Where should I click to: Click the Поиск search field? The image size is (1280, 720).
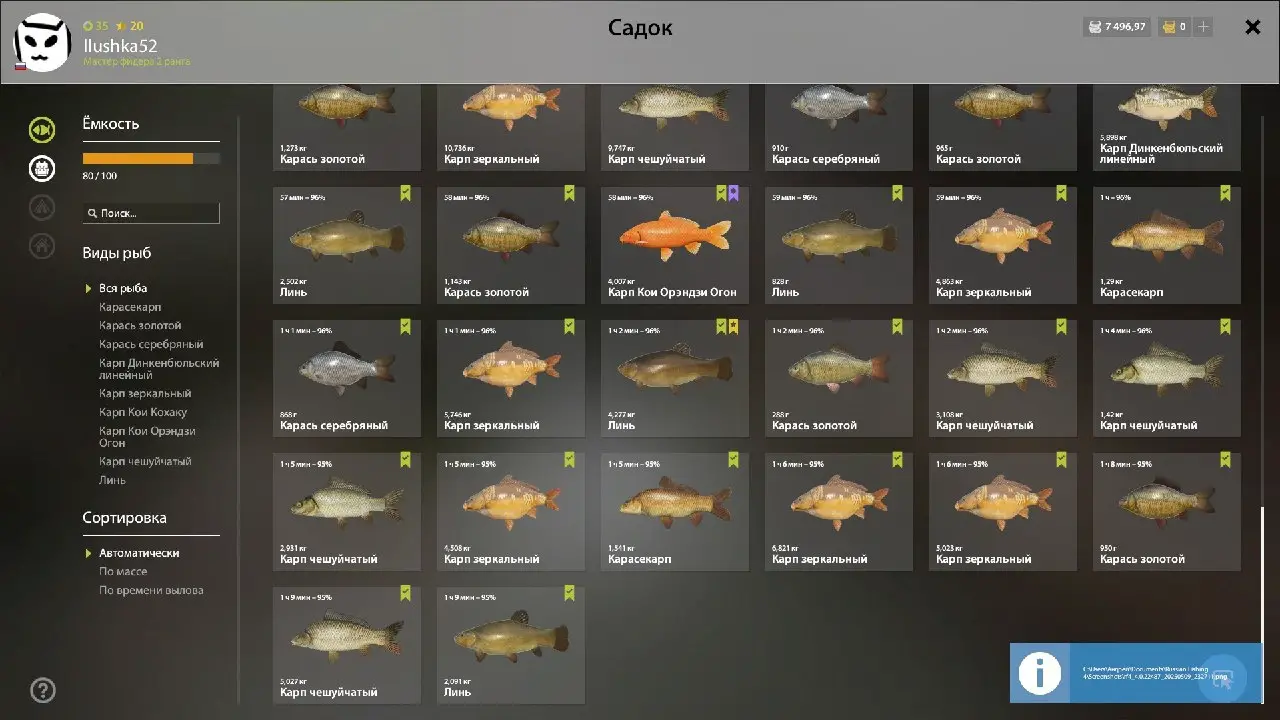coord(151,213)
